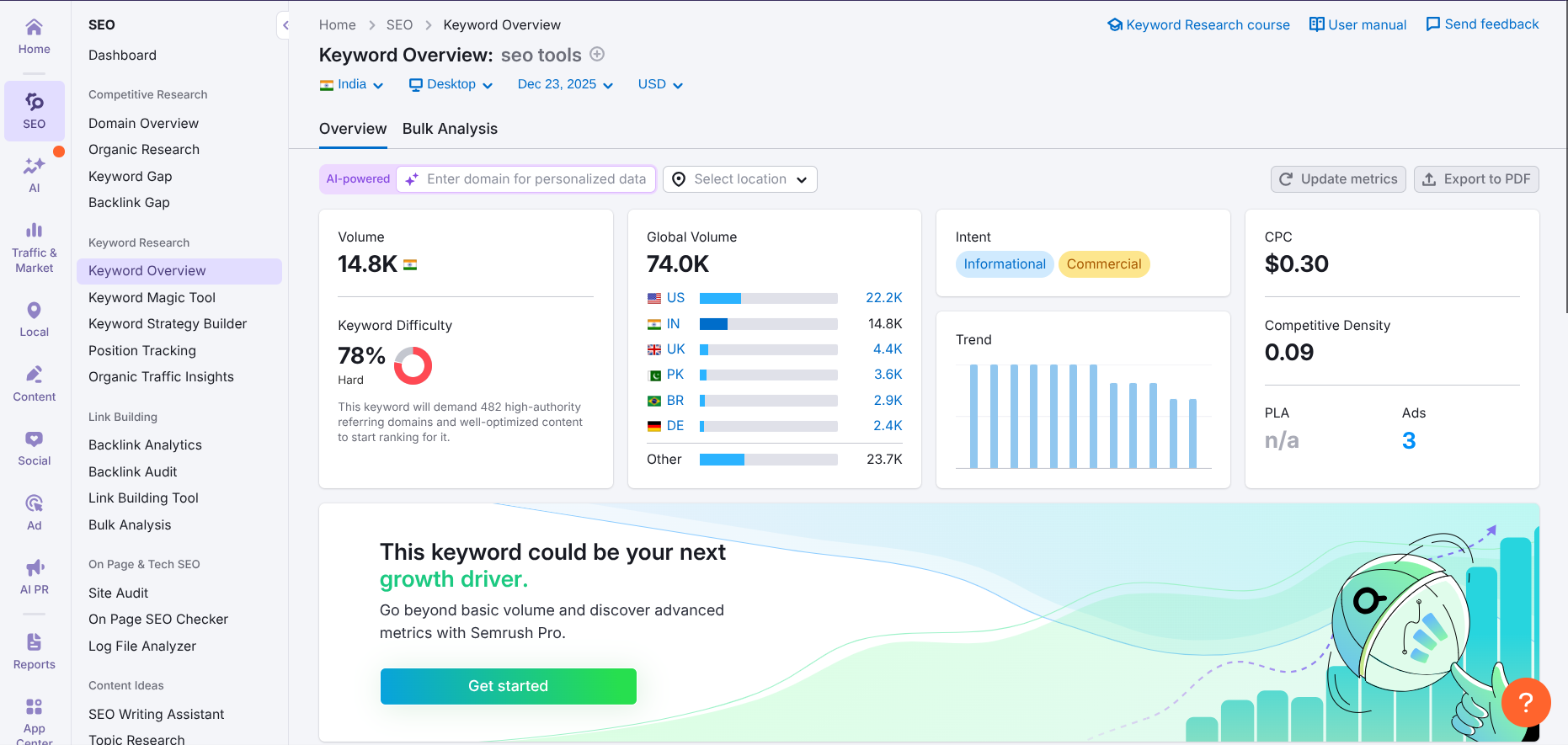Click the US volume progress bar
The image size is (1568, 745).
[769, 298]
